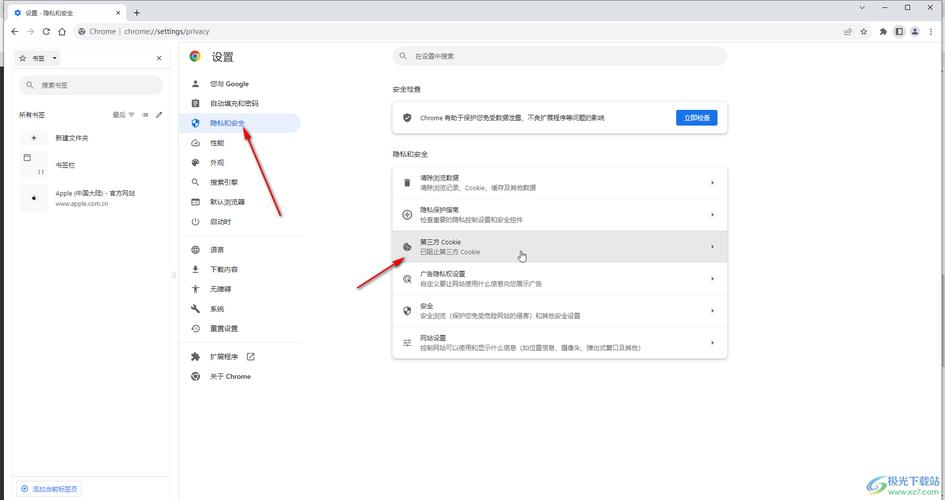
Task: Open 第三方 Cookie settings row
Action: pos(559,246)
